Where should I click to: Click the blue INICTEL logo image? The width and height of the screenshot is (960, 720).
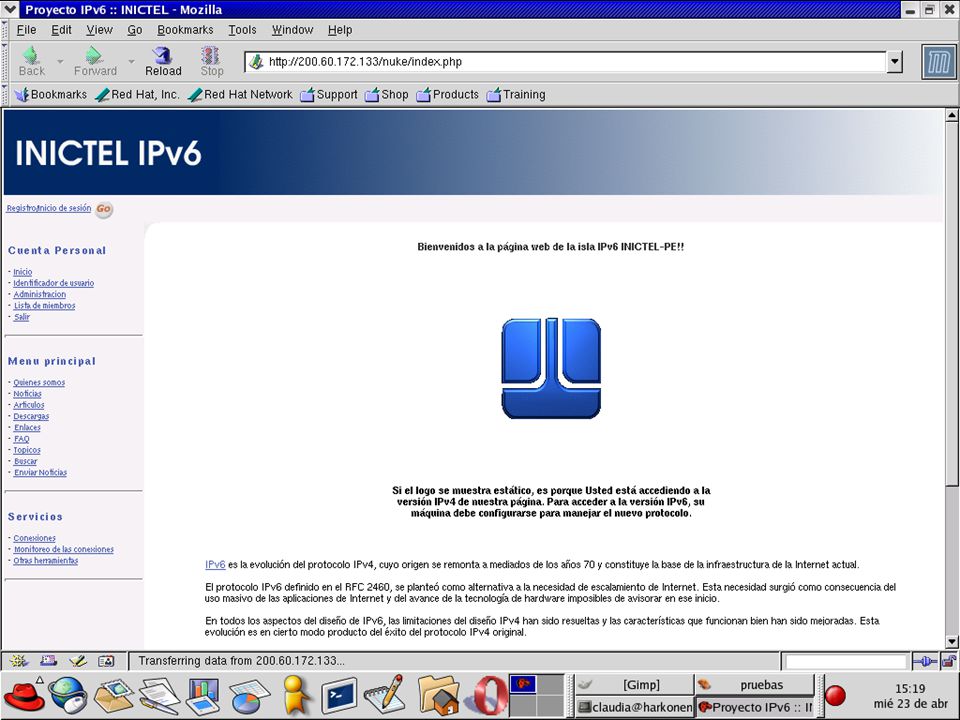click(x=551, y=369)
